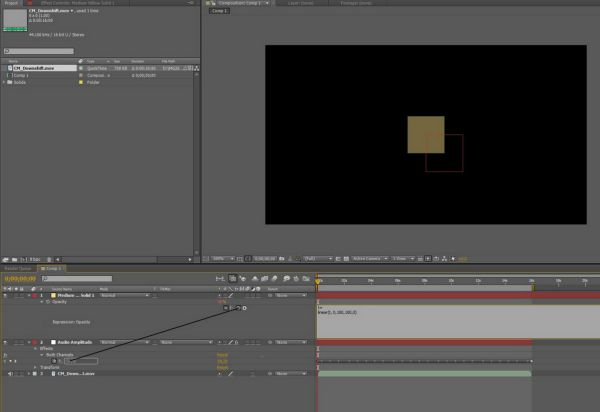Screen dimensions: 600x412
Task: Switch to the Effect Controls tab
Action: 77,3
